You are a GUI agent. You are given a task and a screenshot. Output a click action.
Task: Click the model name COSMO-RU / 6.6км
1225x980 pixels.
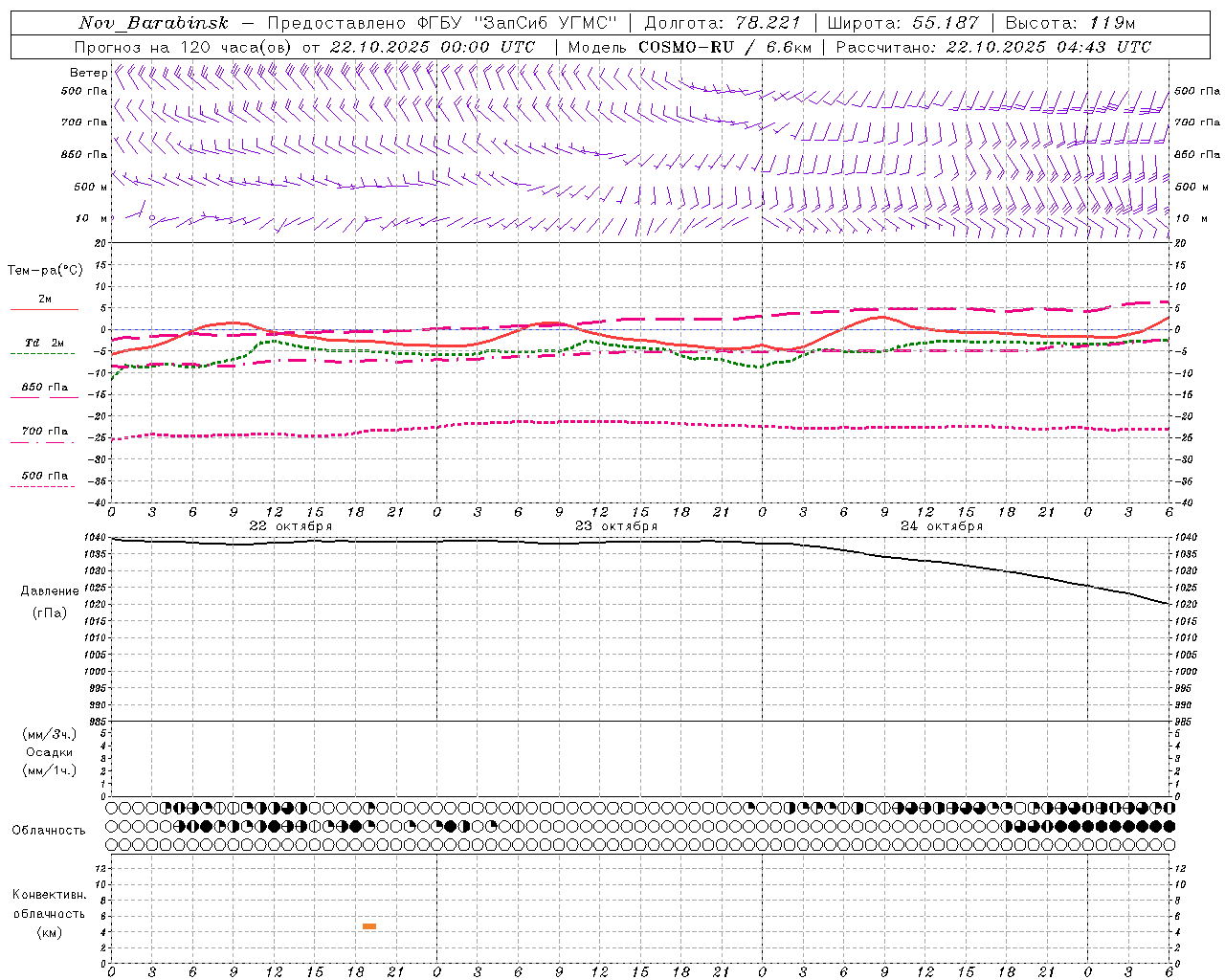coord(724,47)
